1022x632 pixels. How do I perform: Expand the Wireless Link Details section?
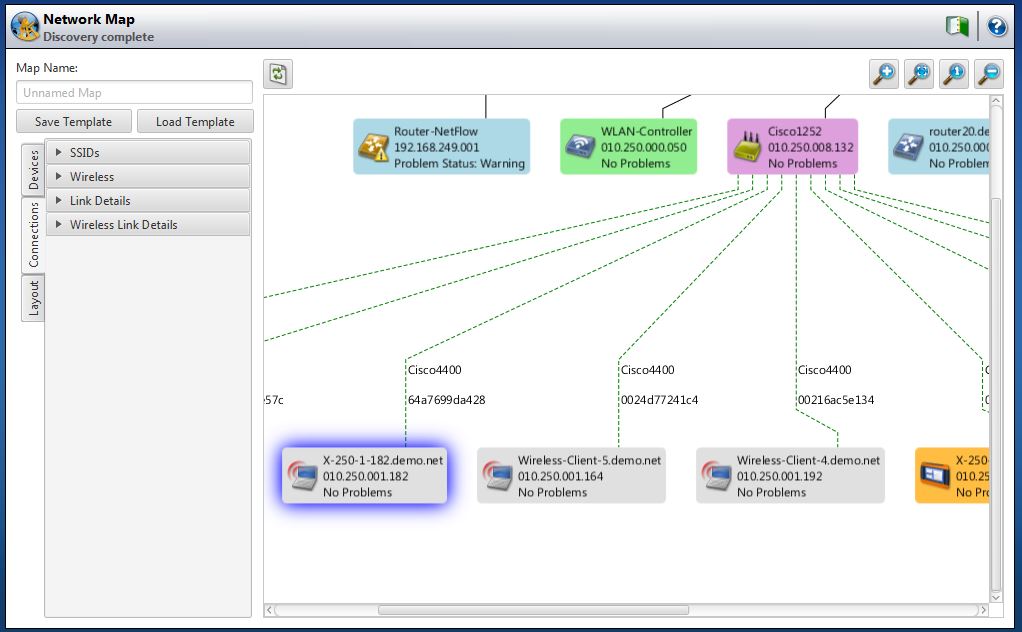pyautogui.click(x=148, y=225)
